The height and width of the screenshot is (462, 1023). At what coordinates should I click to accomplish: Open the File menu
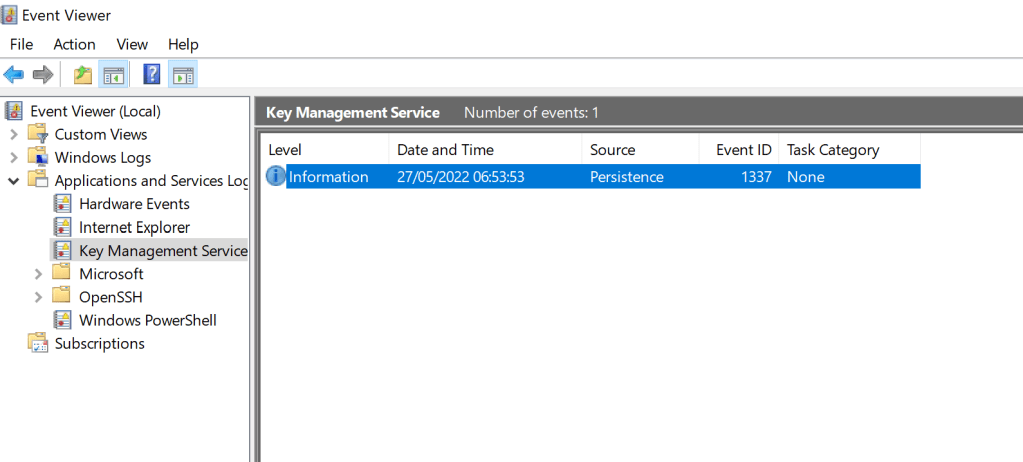click(21, 44)
